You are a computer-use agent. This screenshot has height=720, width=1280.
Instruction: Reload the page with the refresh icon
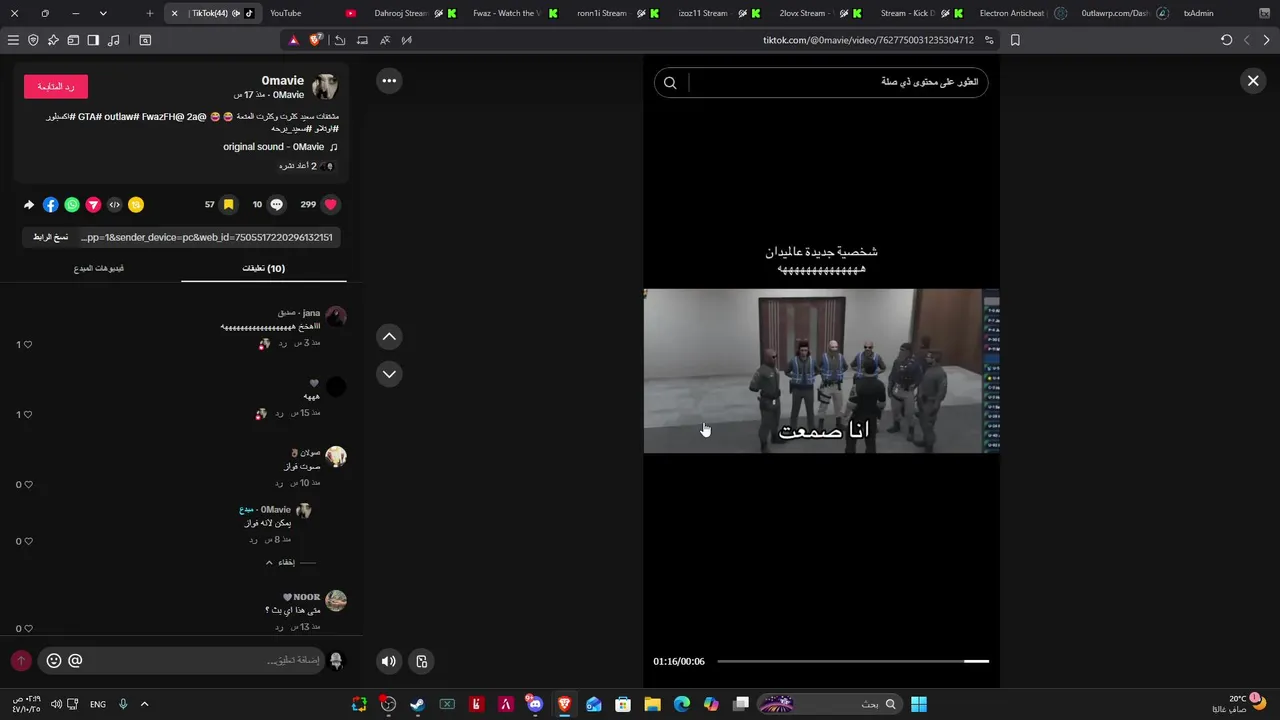point(1227,40)
